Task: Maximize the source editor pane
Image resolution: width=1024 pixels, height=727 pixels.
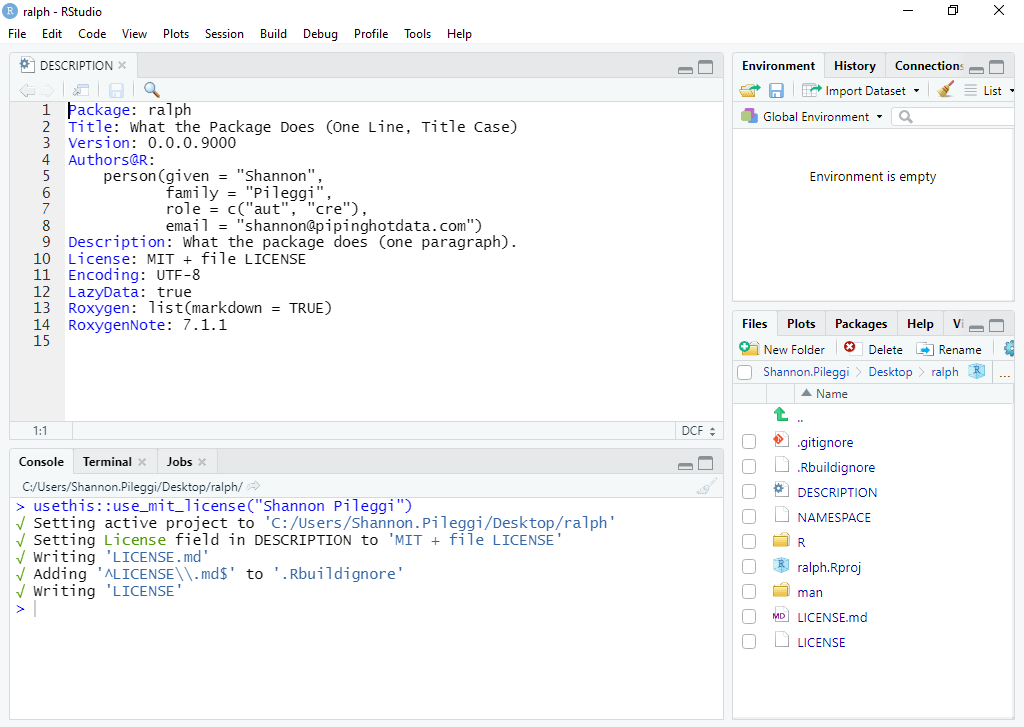Action: [705, 67]
